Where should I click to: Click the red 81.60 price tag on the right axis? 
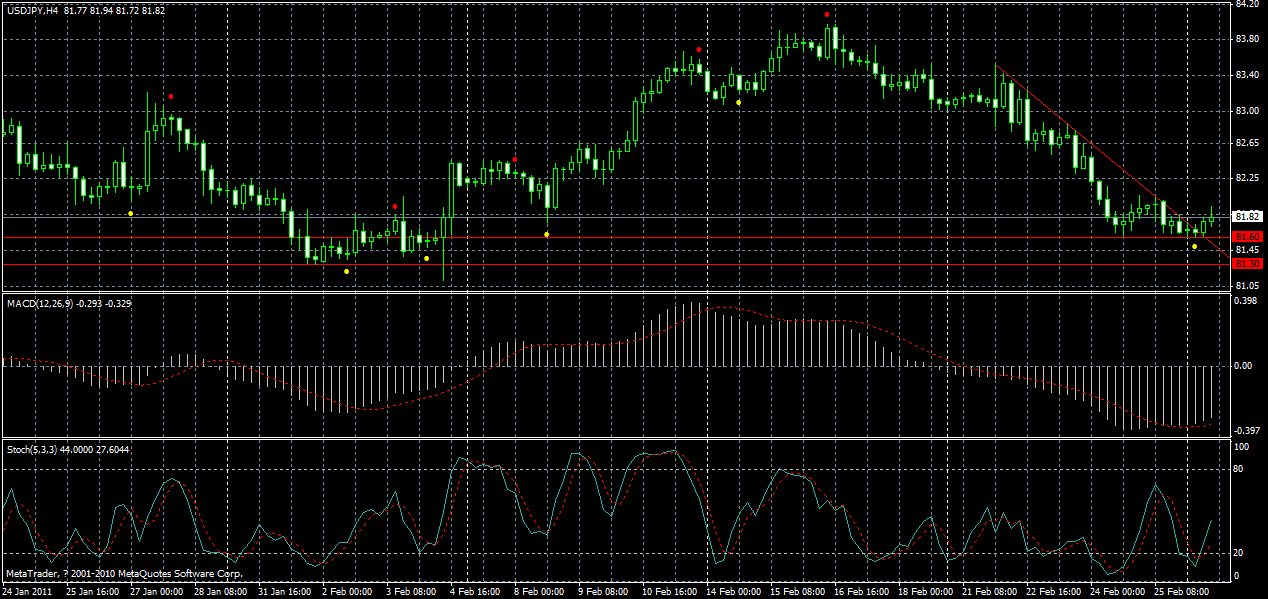1246,235
